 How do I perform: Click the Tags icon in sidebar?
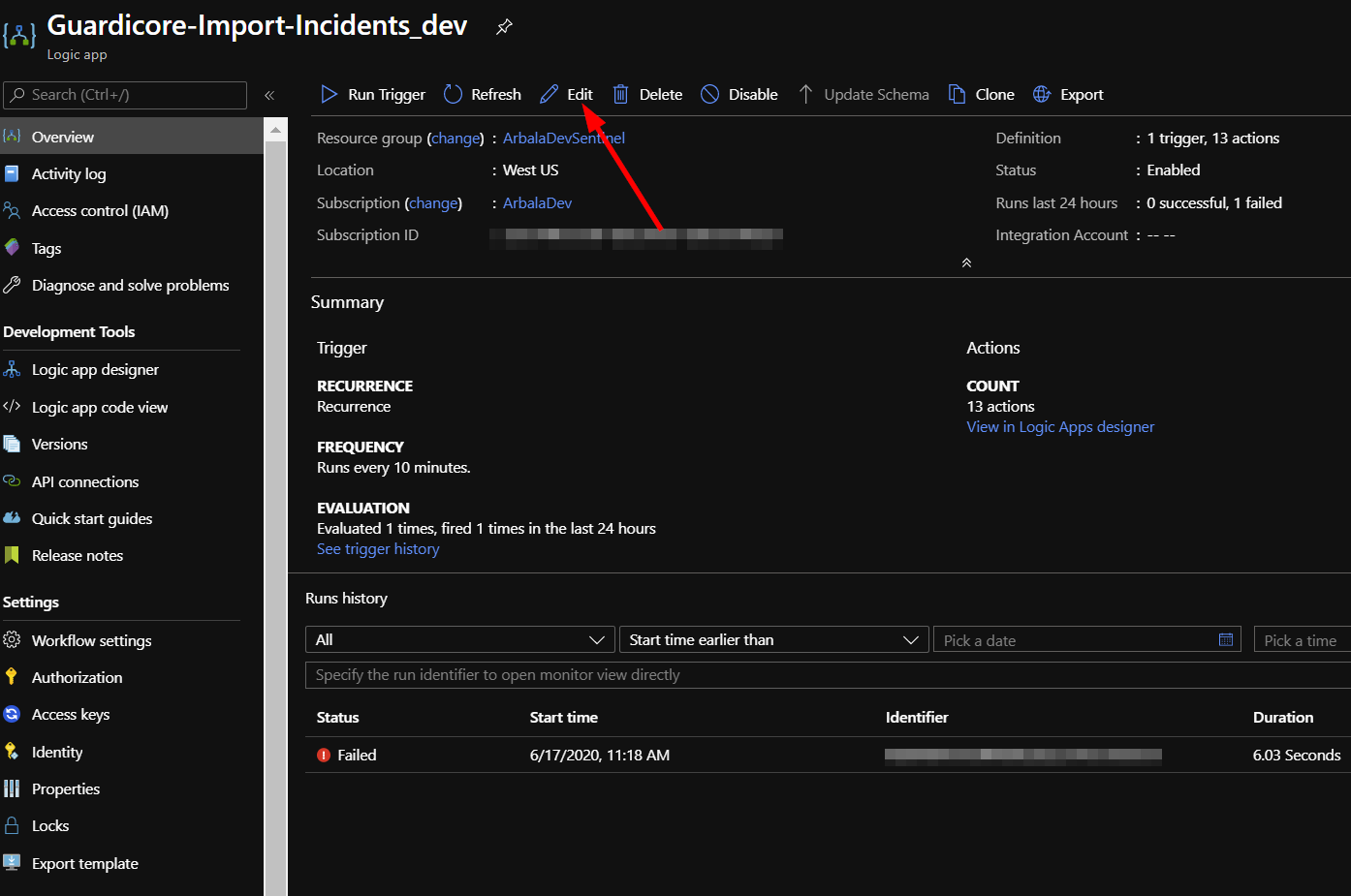[x=12, y=248]
